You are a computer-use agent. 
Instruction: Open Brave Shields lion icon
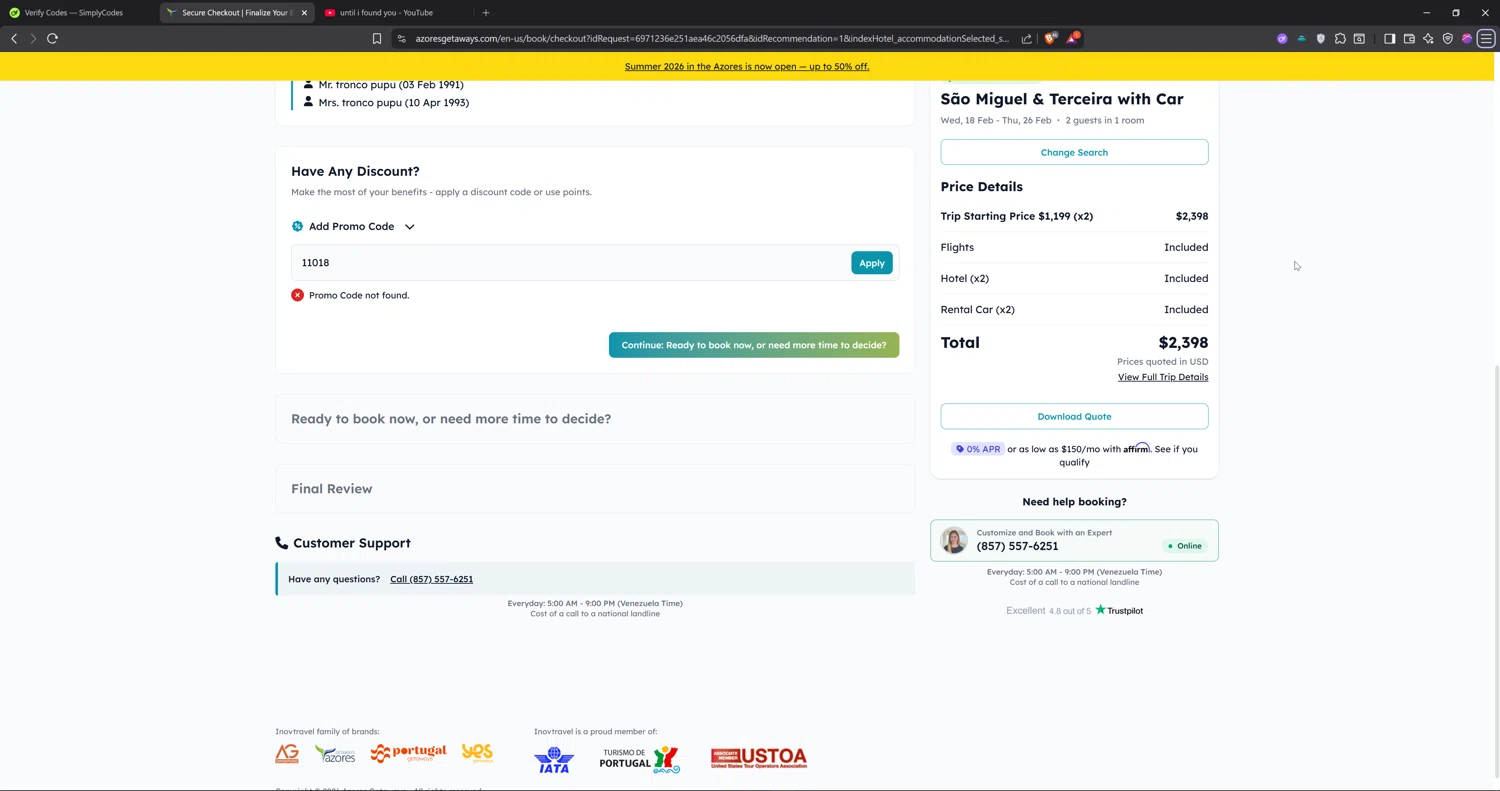coord(1050,38)
